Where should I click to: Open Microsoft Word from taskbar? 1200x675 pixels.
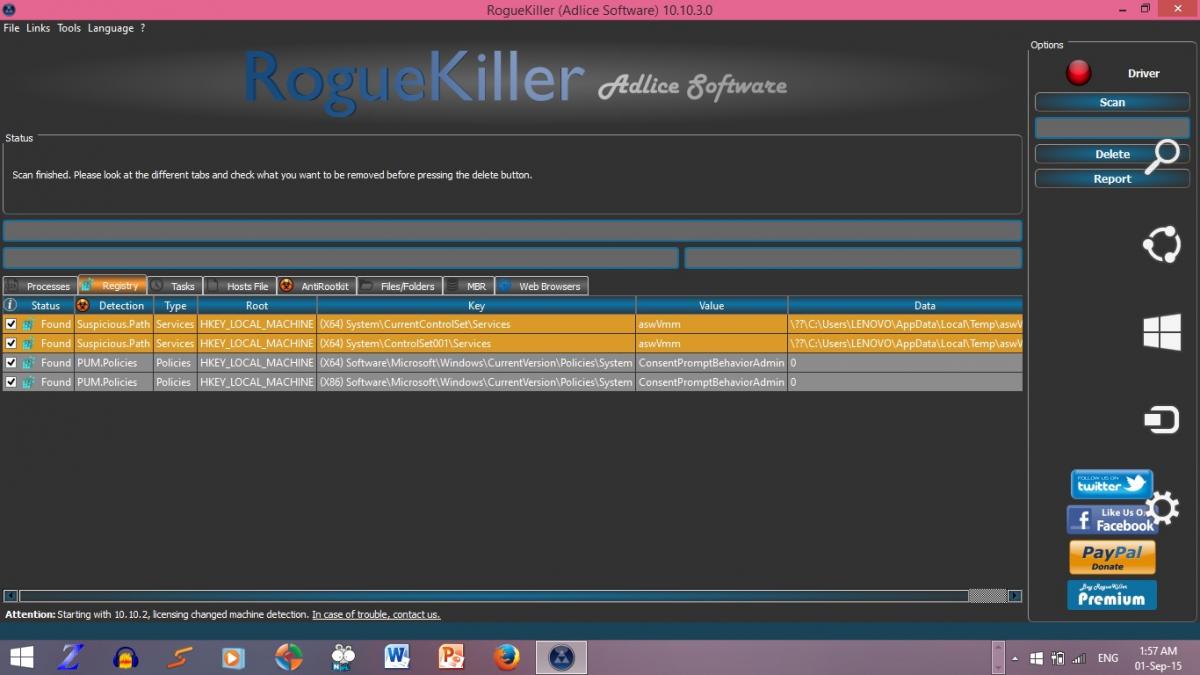click(x=397, y=657)
